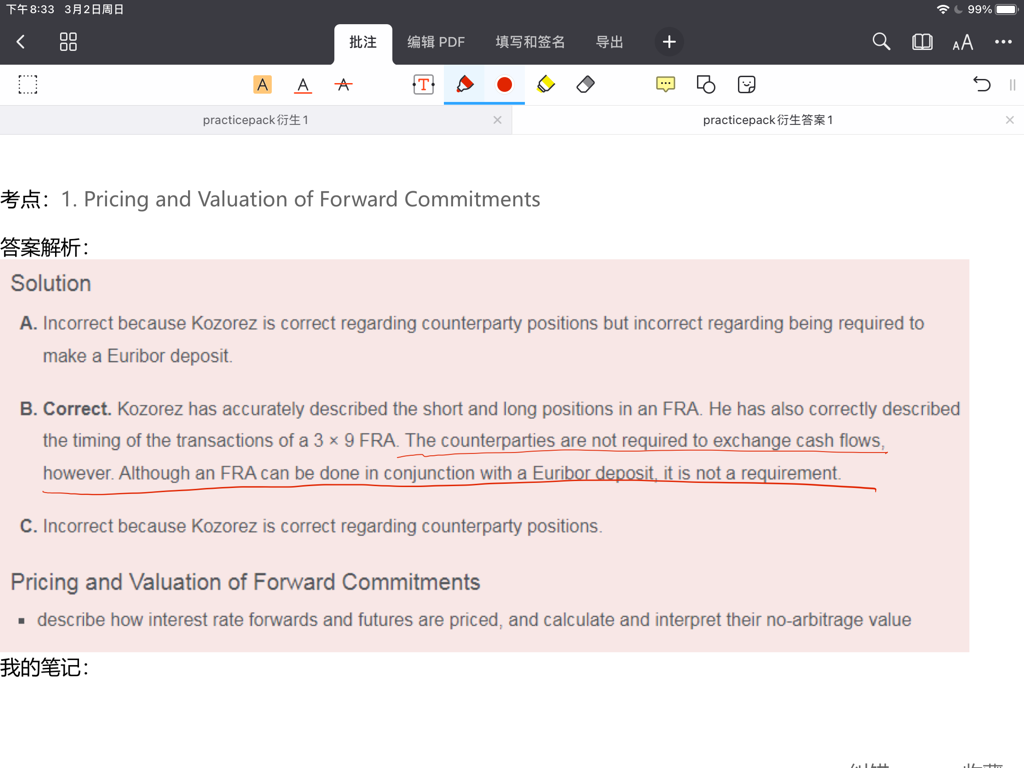Go back with the left chevron
The image size is (1024, 768).
20,42
